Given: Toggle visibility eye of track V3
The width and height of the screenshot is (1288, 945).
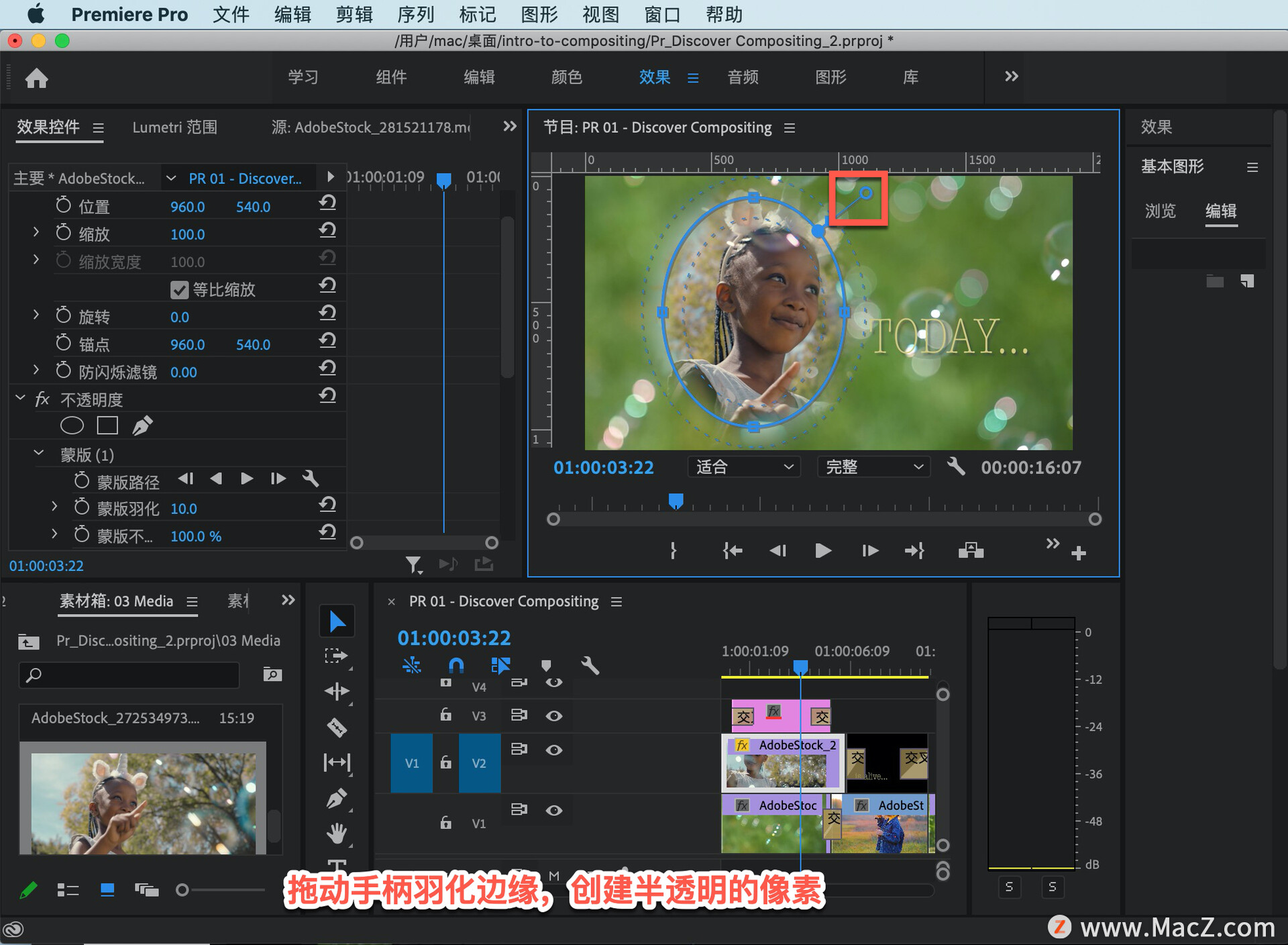Looking at the screenshot, I should pos(553,715).
